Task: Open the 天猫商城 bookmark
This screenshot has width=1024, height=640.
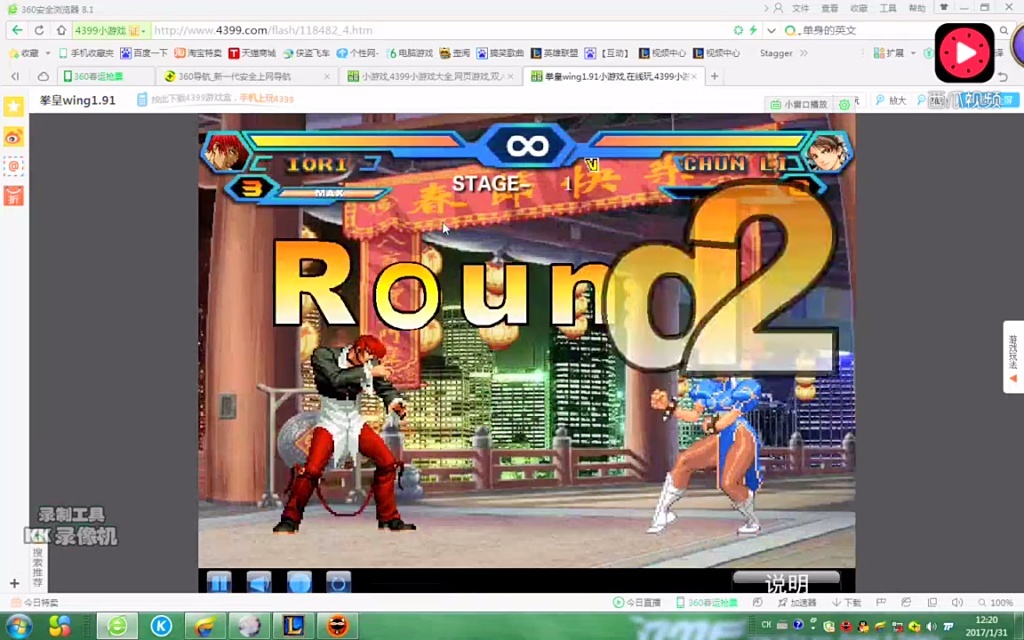Action: (x=252, y=53)
